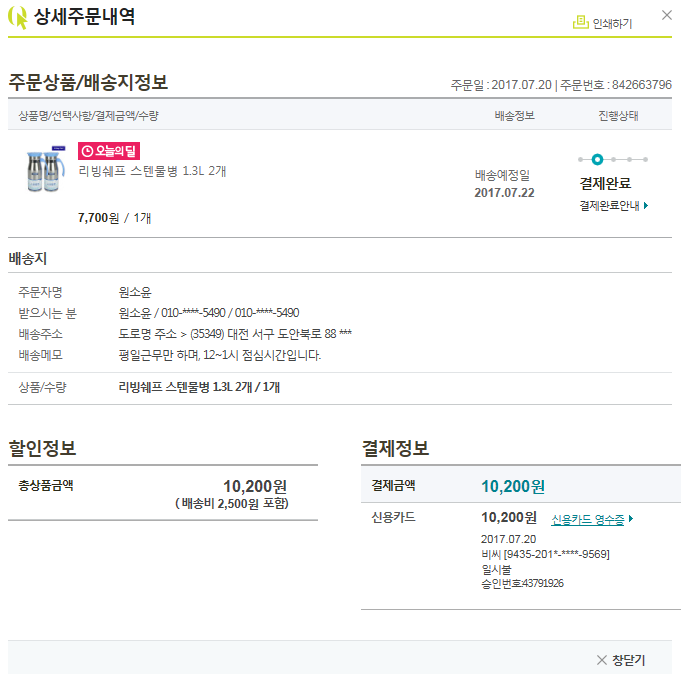Viewport: 684px width, 674px height.
Task: Click the printer icon at top
Action: click(580, 22)
